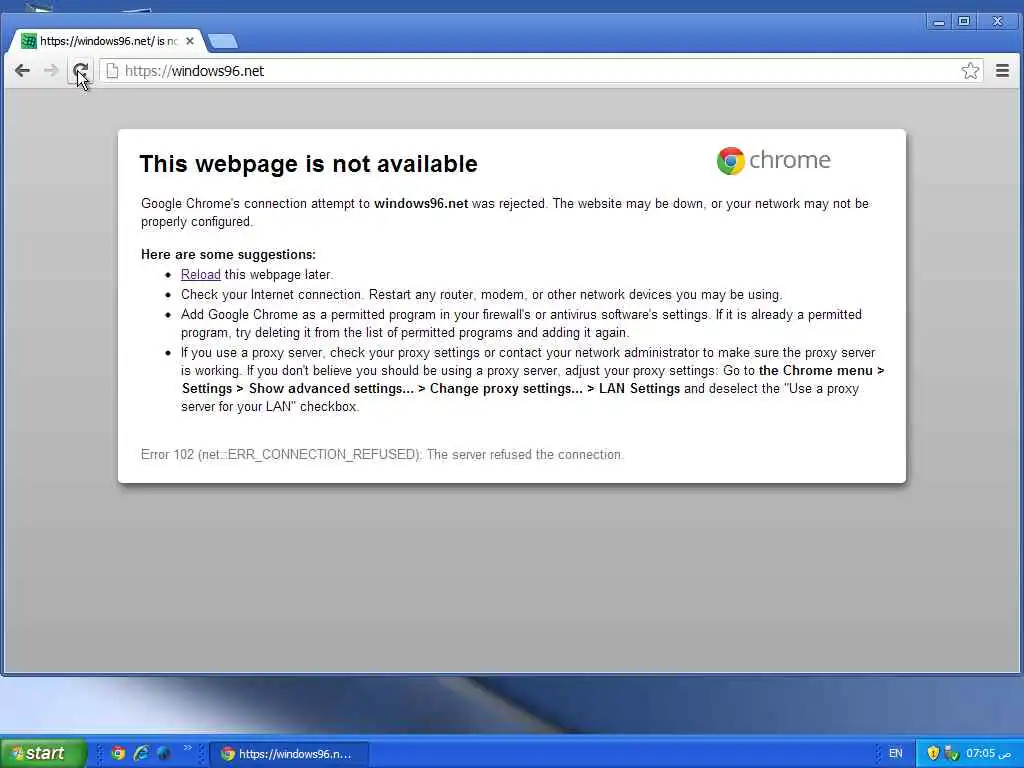Close the windows96.net tab

pyautogui.click(x=189, y=41)
